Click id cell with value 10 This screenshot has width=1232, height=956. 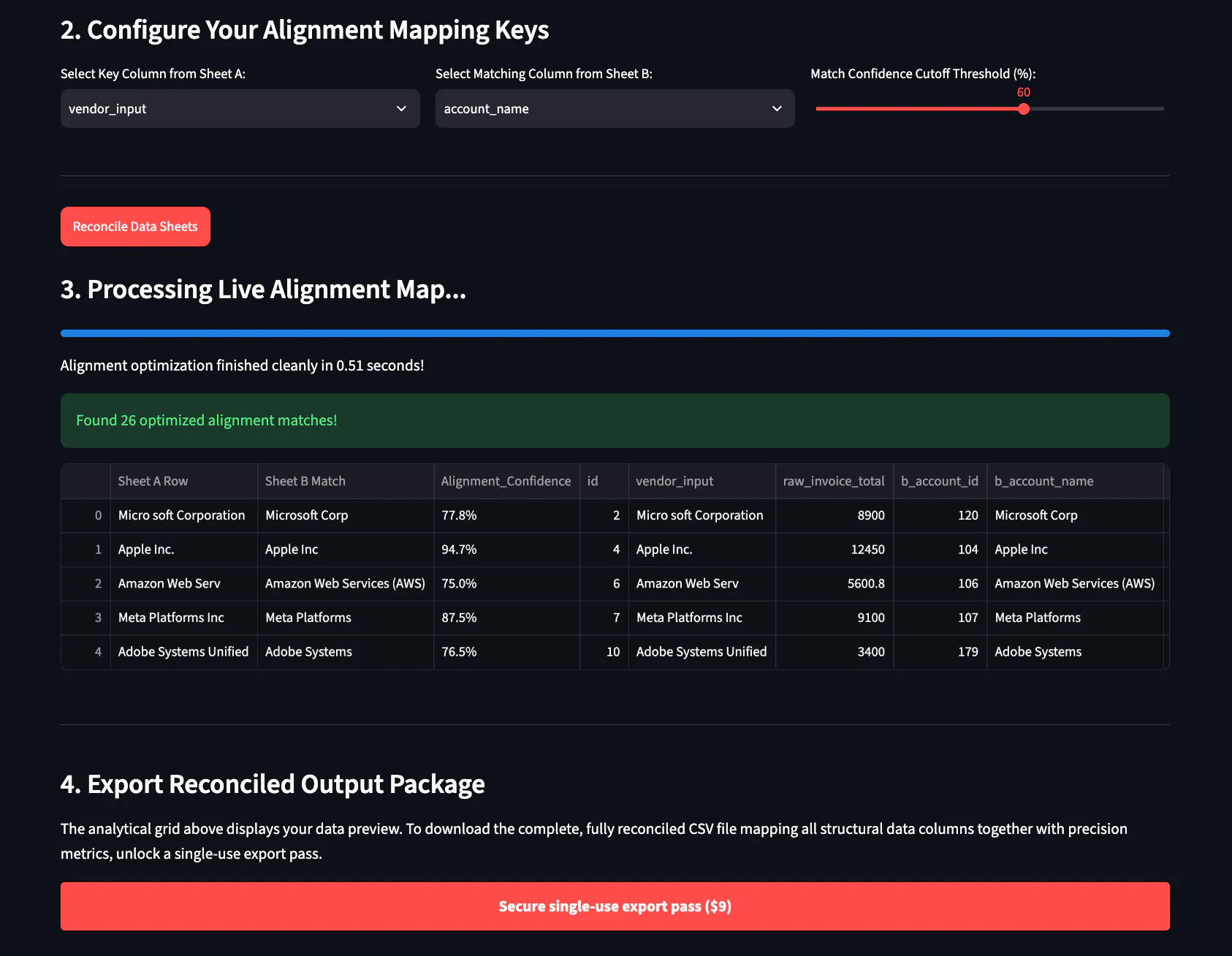pos(604,652)
